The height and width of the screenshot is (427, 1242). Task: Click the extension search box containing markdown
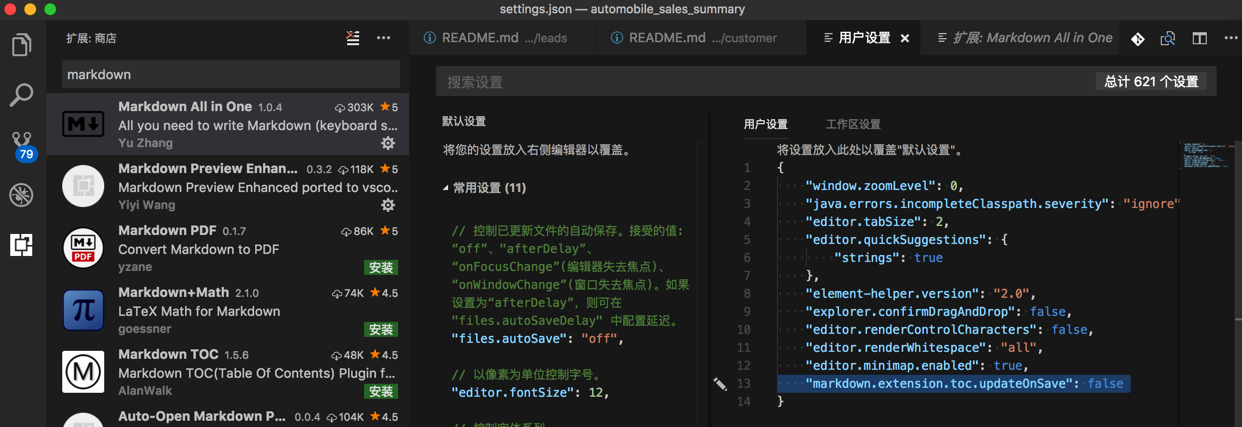(x=231, y=74)
